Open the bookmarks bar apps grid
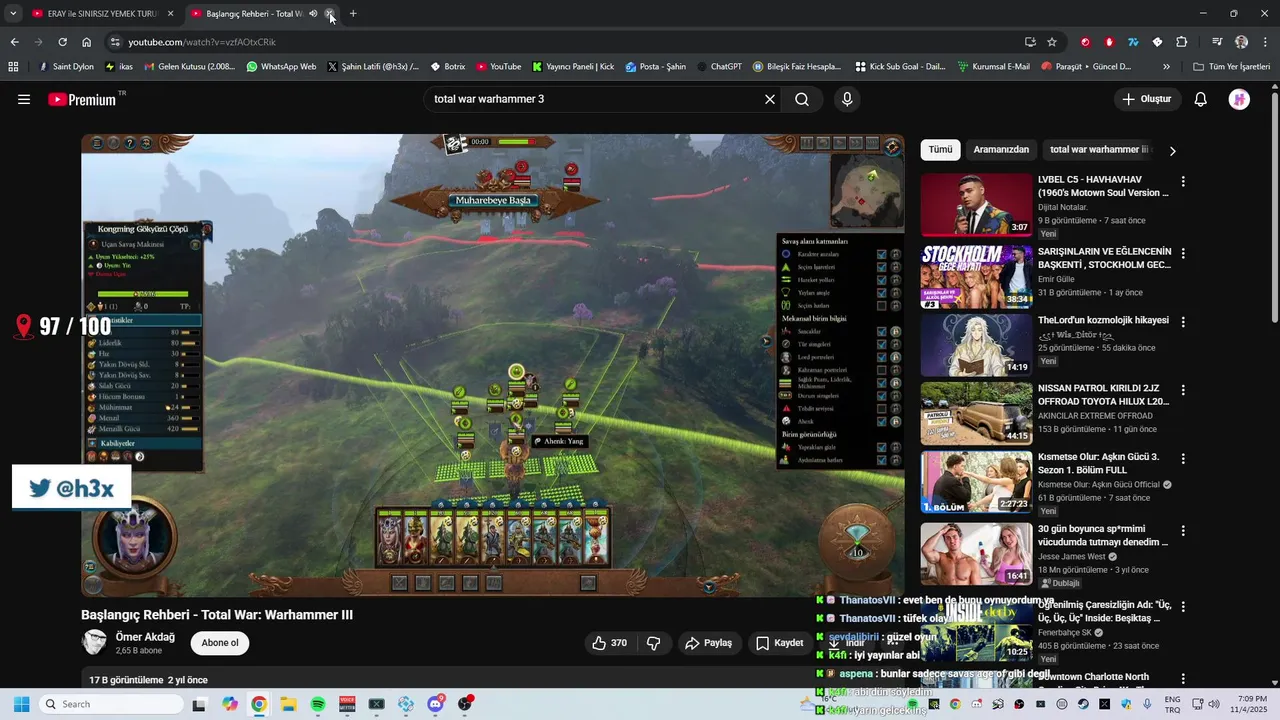 click(13, 67)
